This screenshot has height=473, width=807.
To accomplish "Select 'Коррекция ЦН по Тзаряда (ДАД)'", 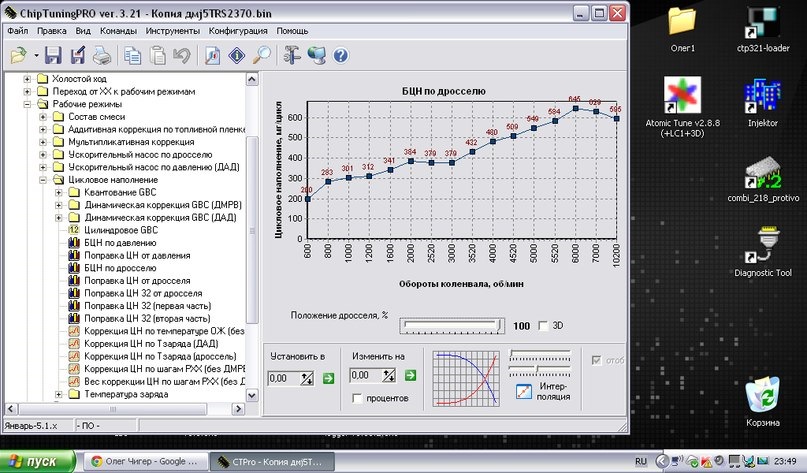I will (x=151, y=344).
